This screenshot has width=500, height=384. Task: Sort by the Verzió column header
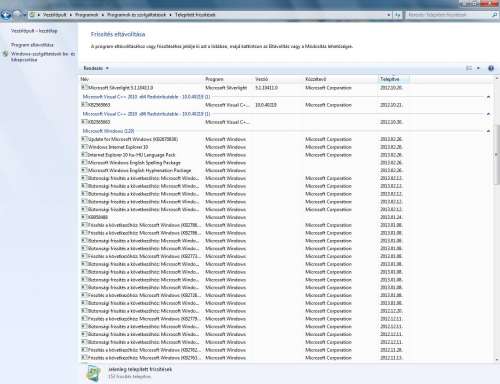click(x=278, y=79)
